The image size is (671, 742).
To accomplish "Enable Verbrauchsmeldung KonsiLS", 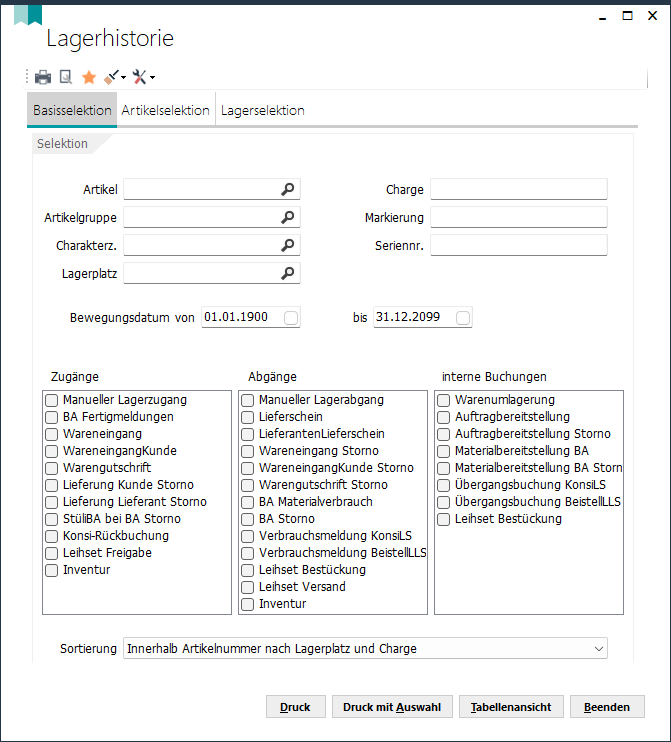I will tap(247, 536).
